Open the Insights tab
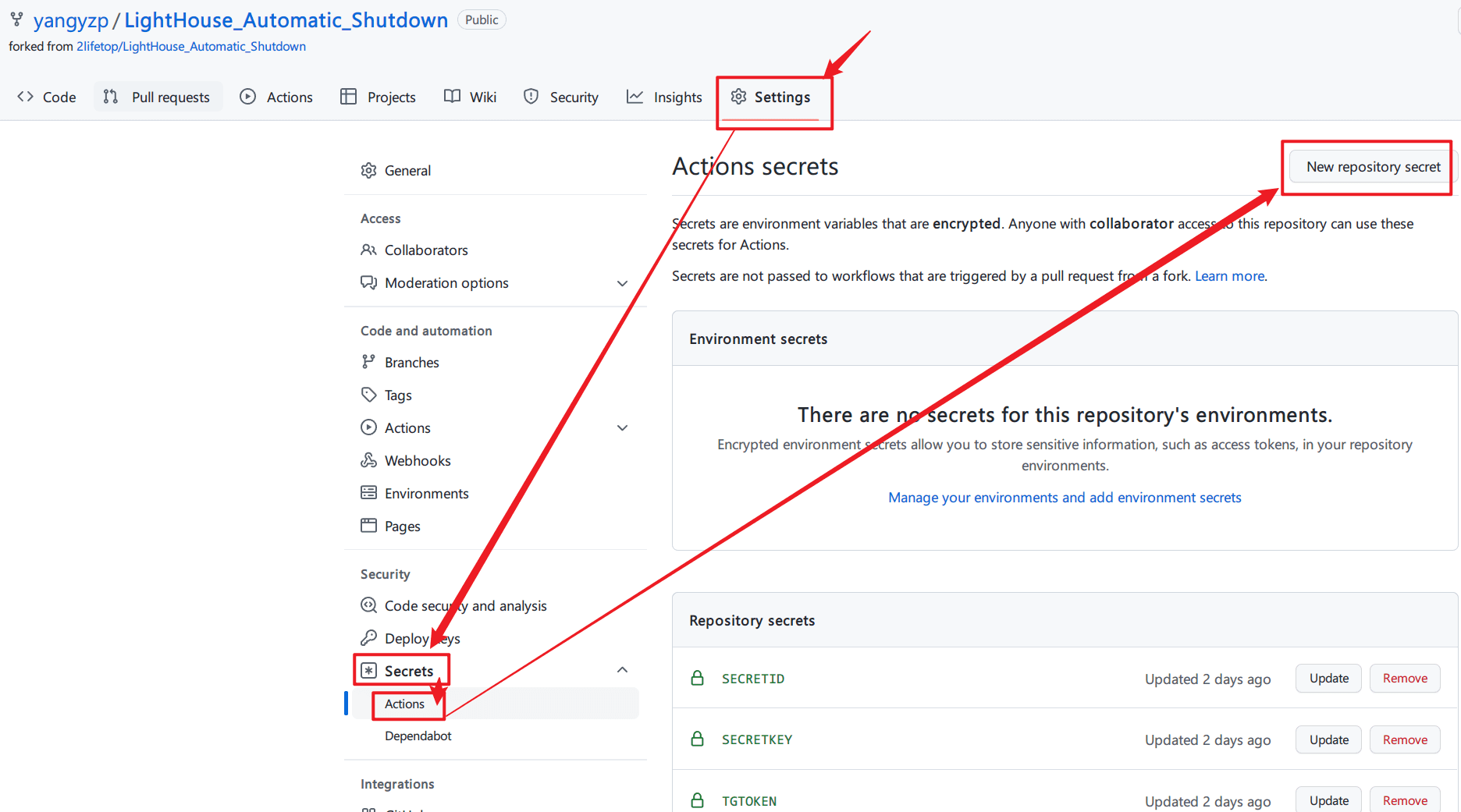 665,97
